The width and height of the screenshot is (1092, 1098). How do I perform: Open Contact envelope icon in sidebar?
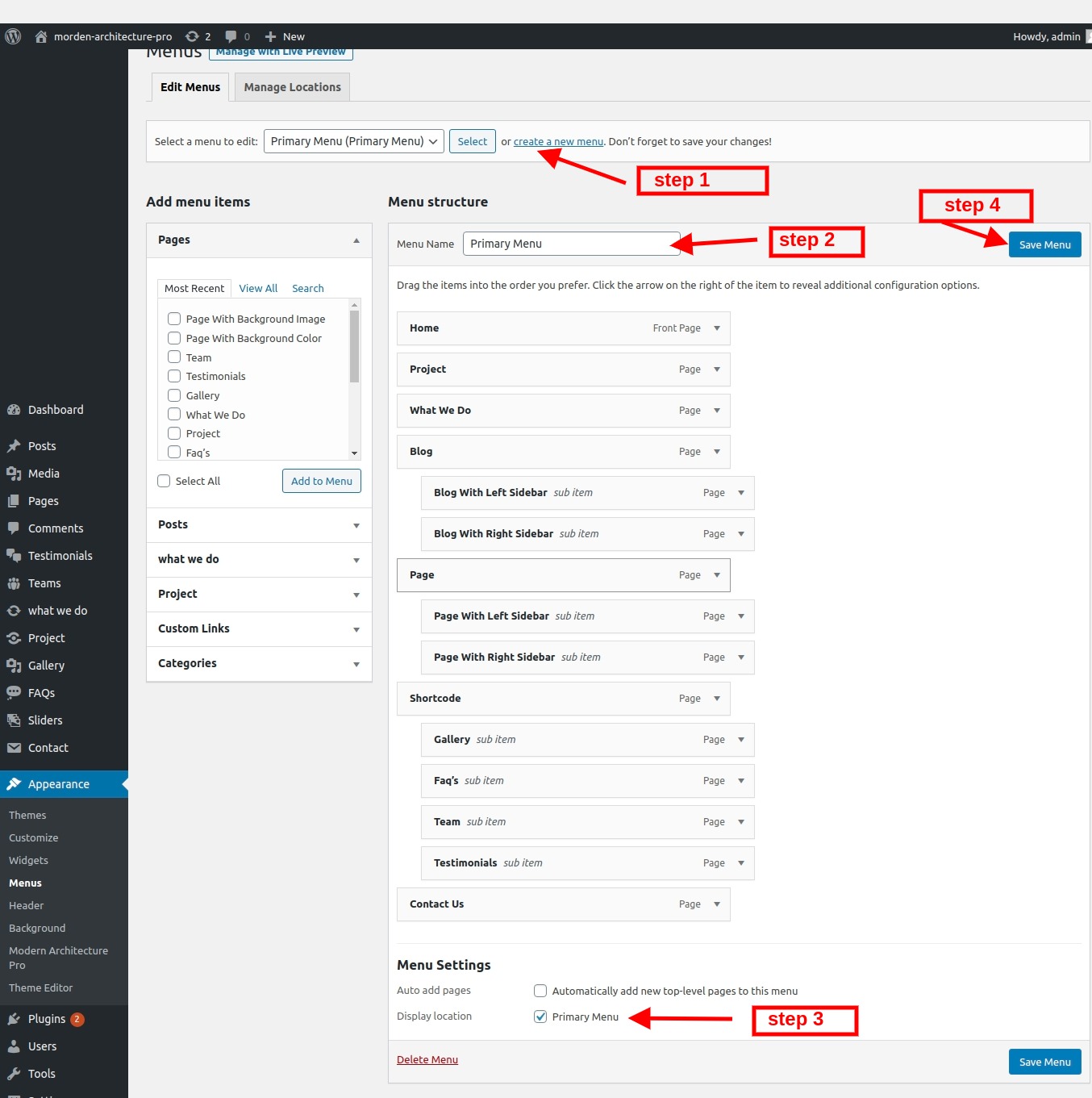point(14,748)
